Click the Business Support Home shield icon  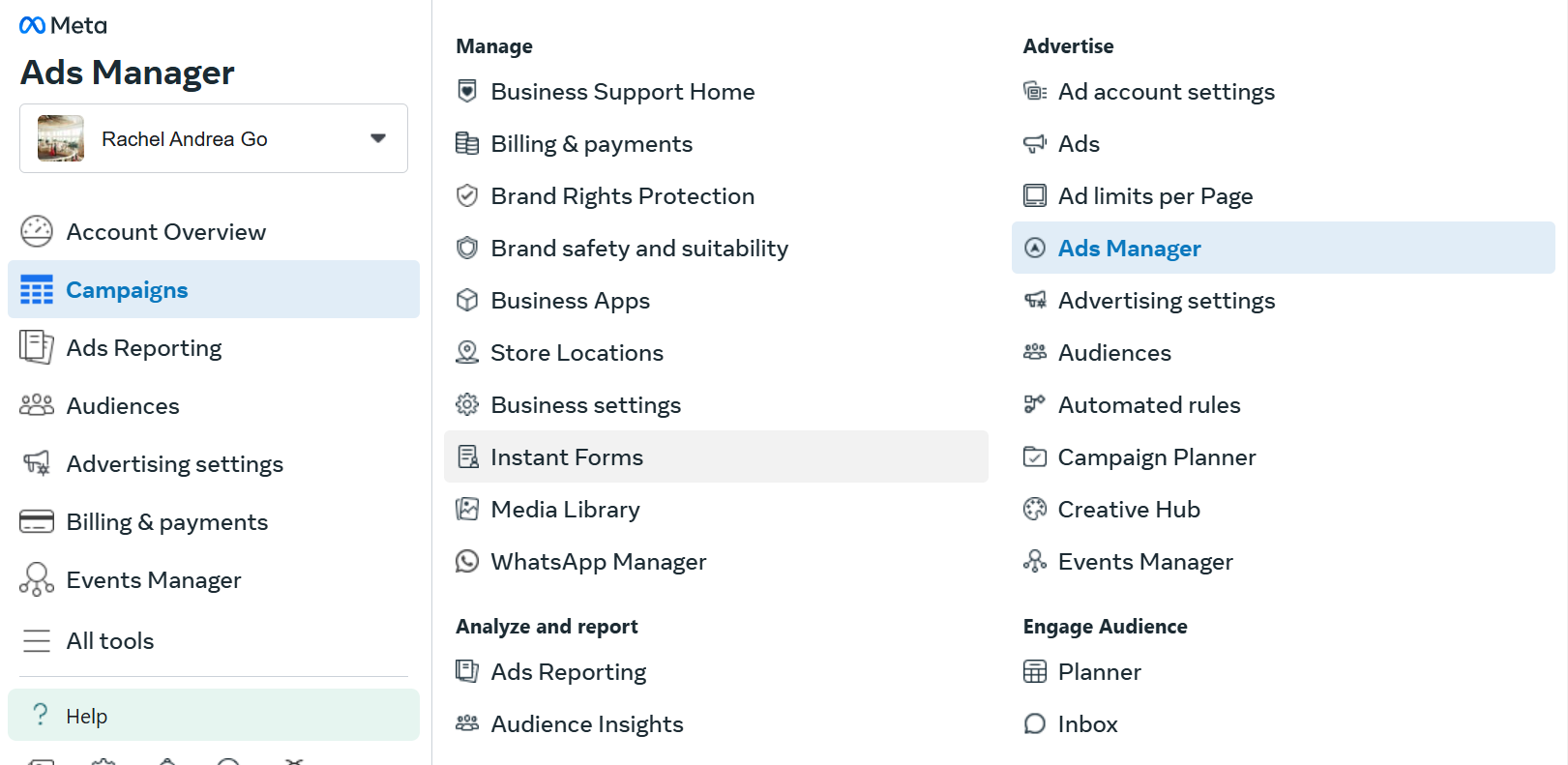(x=467, y=91)
